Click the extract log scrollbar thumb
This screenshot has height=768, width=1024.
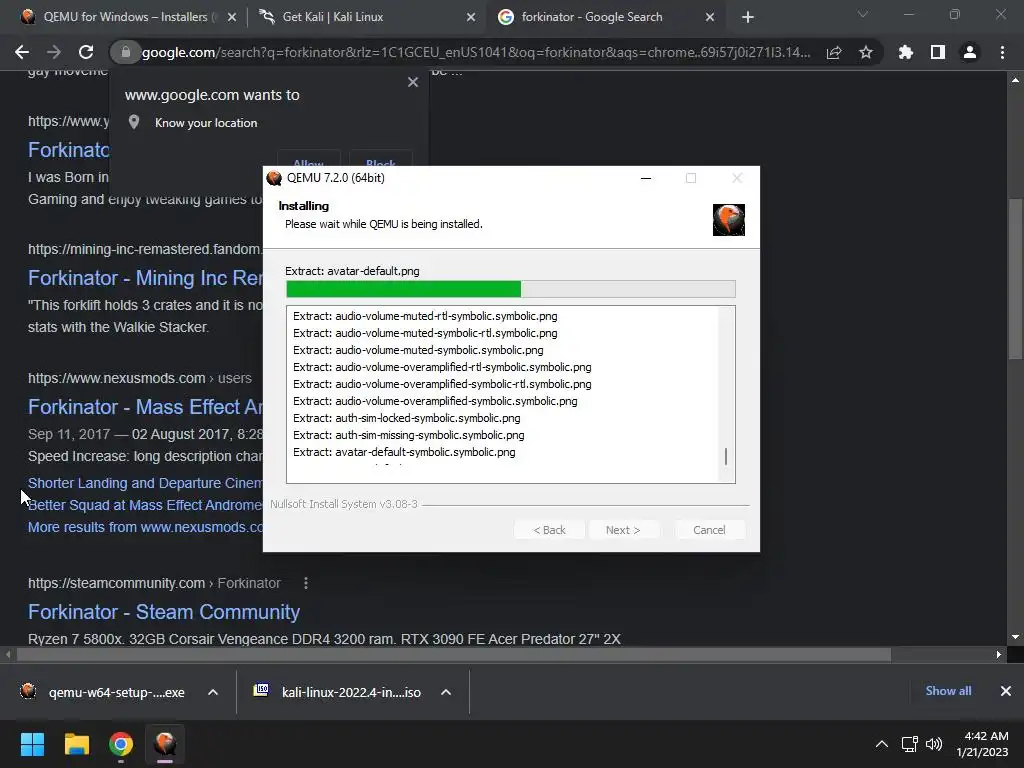[726, 456]
